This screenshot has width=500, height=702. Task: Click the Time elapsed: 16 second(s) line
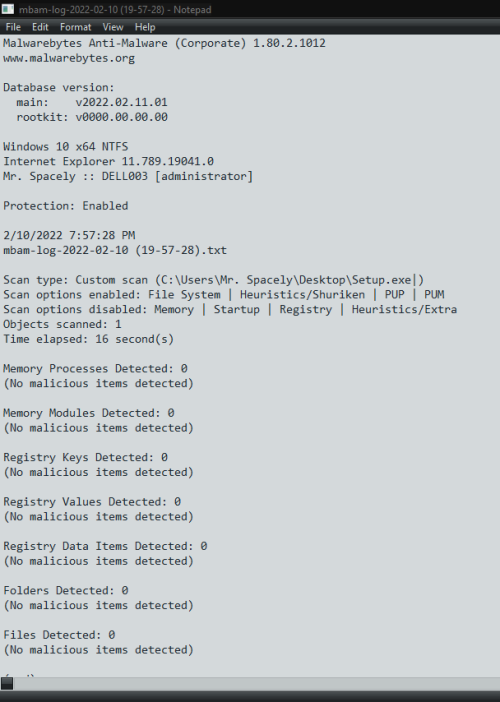point(89,339)
